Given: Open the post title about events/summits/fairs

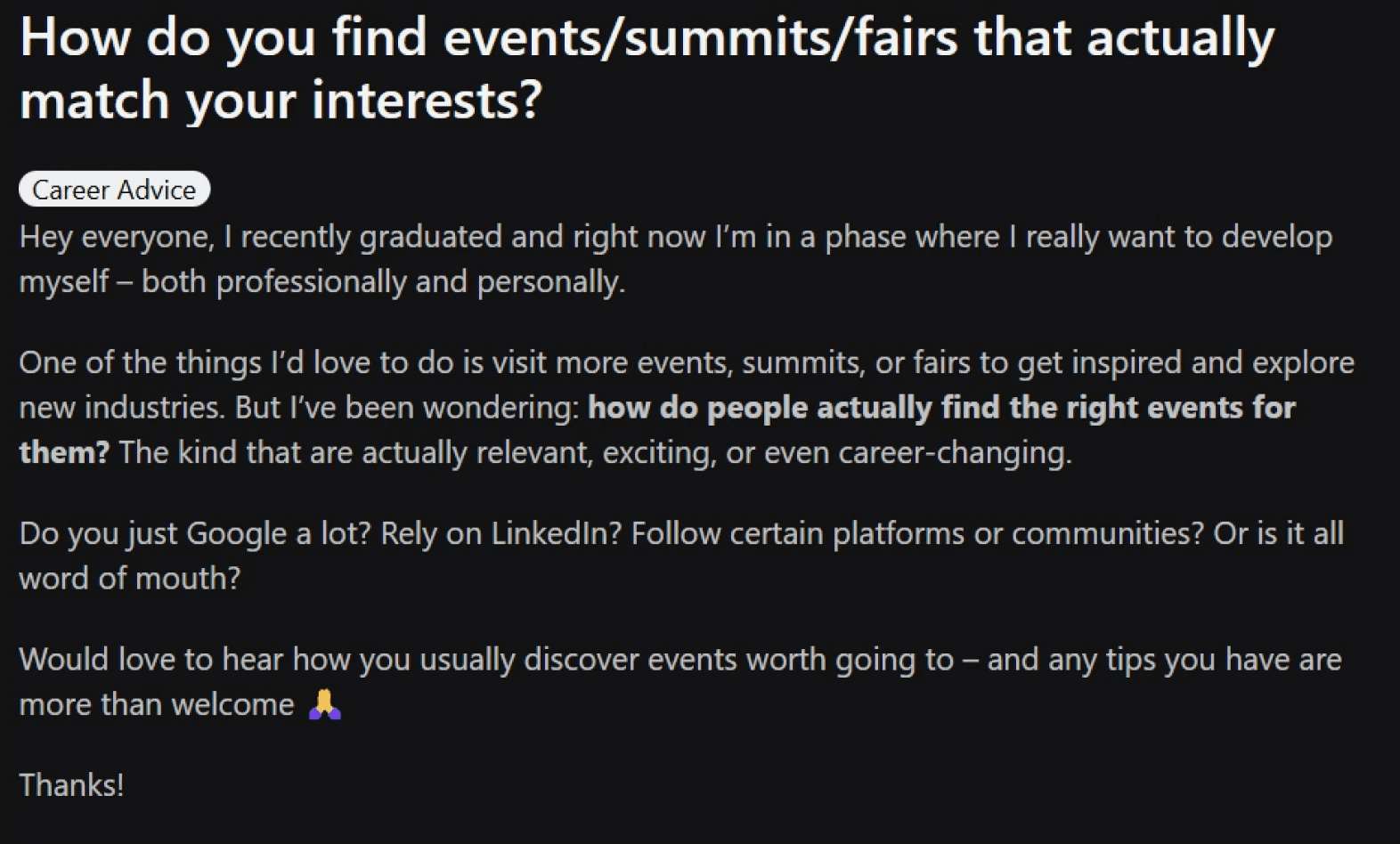Looking at the screenshot, I should point(647,69).
